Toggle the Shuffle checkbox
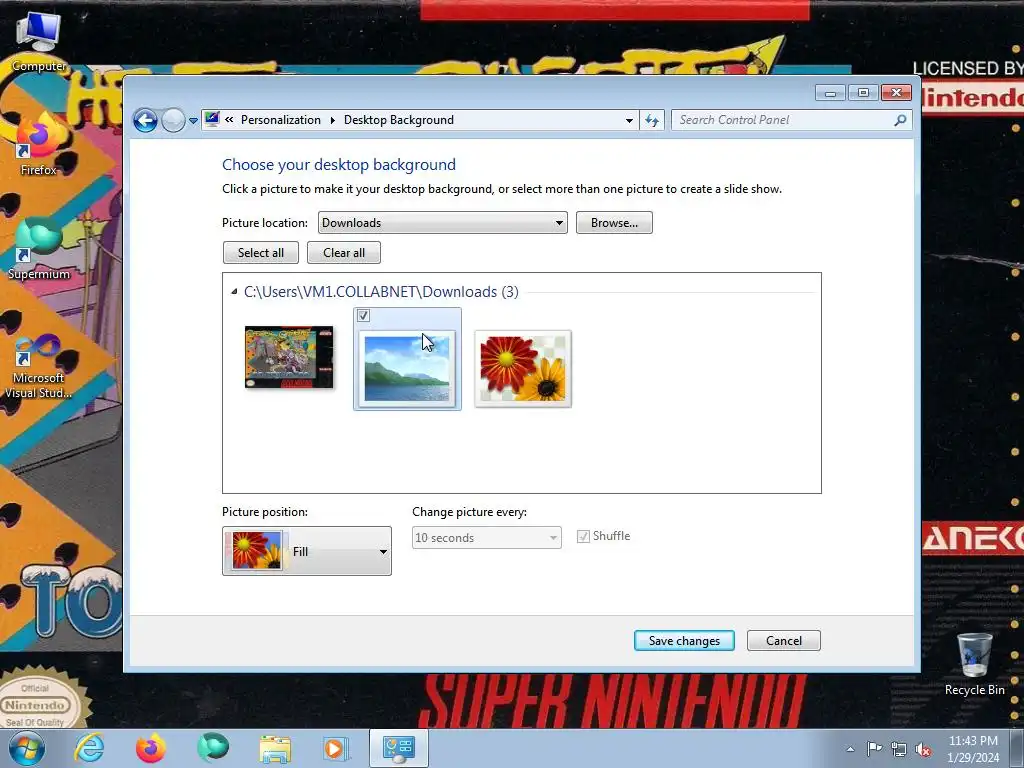The height and width of the screenshot is (768, 1024). coord(583,537)
